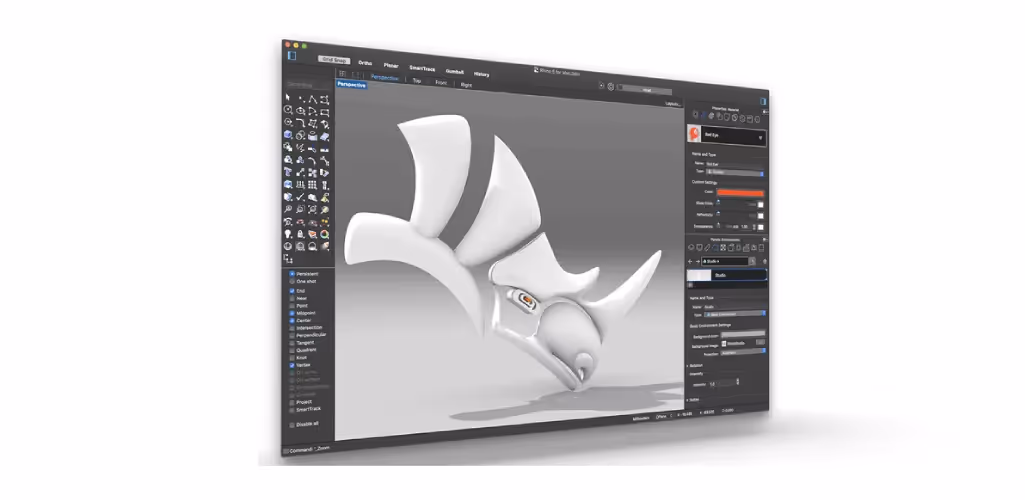Toggle the History recording button
1025x500 pixels.
[x=481, y=74]
